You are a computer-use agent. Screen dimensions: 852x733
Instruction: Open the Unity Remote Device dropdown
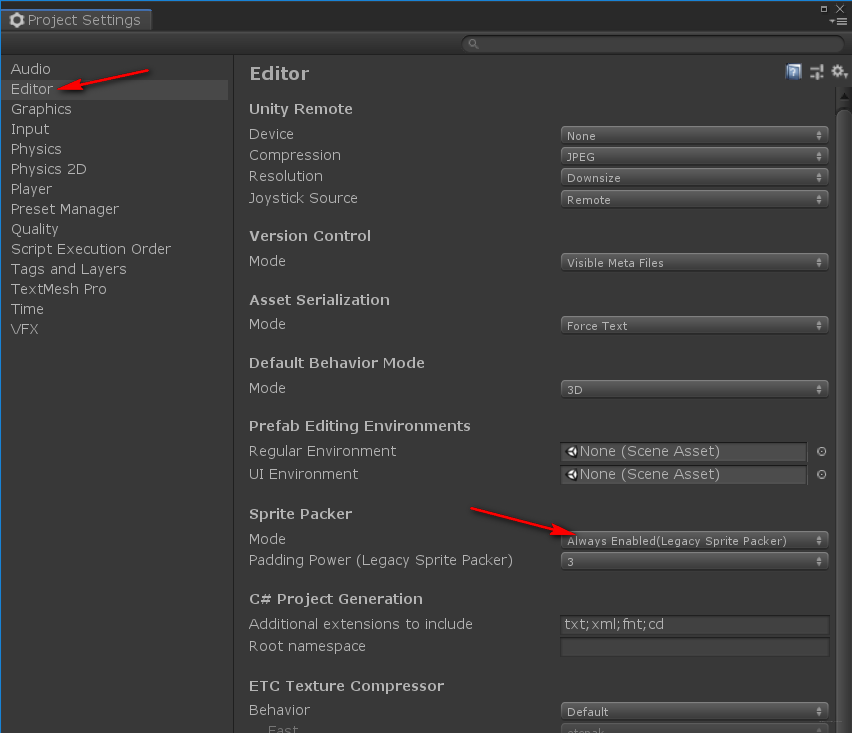tap(694, 135)
